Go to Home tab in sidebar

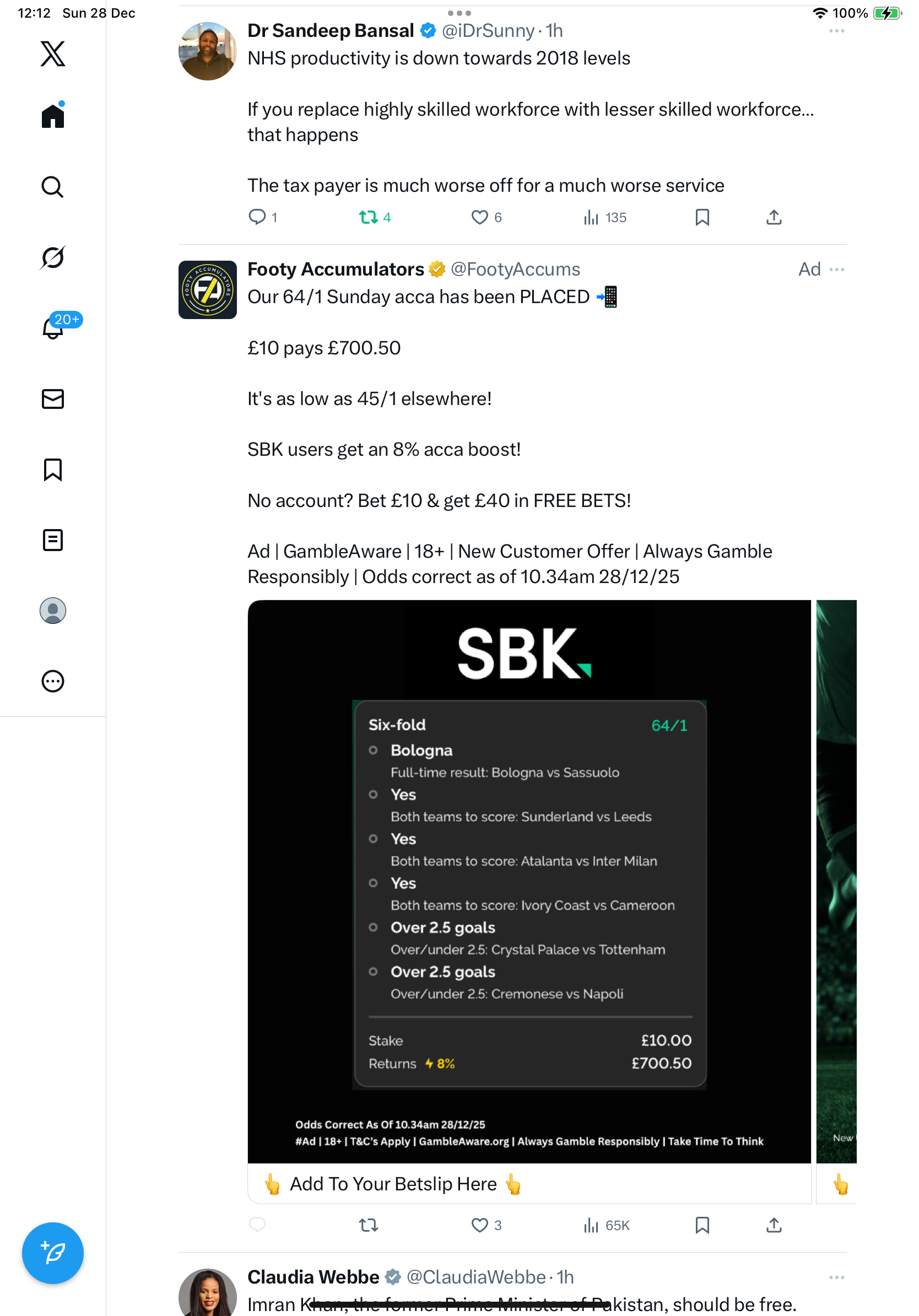[53, 116]
